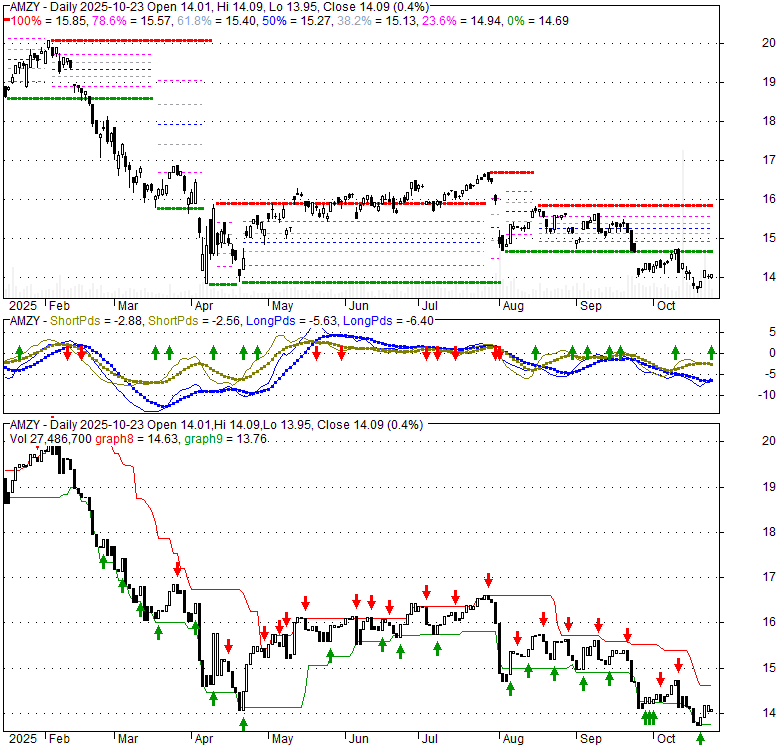Click the '18' price tick on the graph8/graph9 chart axis
The height and width of the screenshot is (745, 780).
click(x=769, y=532)
